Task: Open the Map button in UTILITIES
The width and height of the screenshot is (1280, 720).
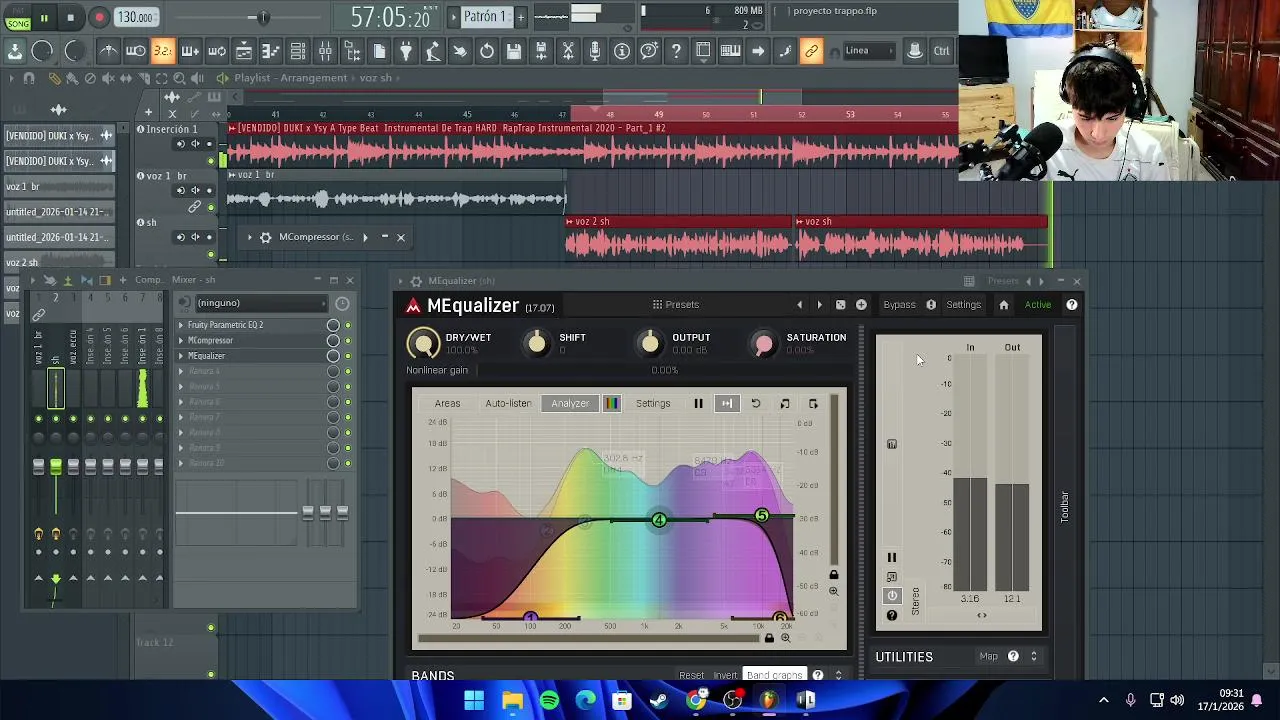Action: [988, 657]
